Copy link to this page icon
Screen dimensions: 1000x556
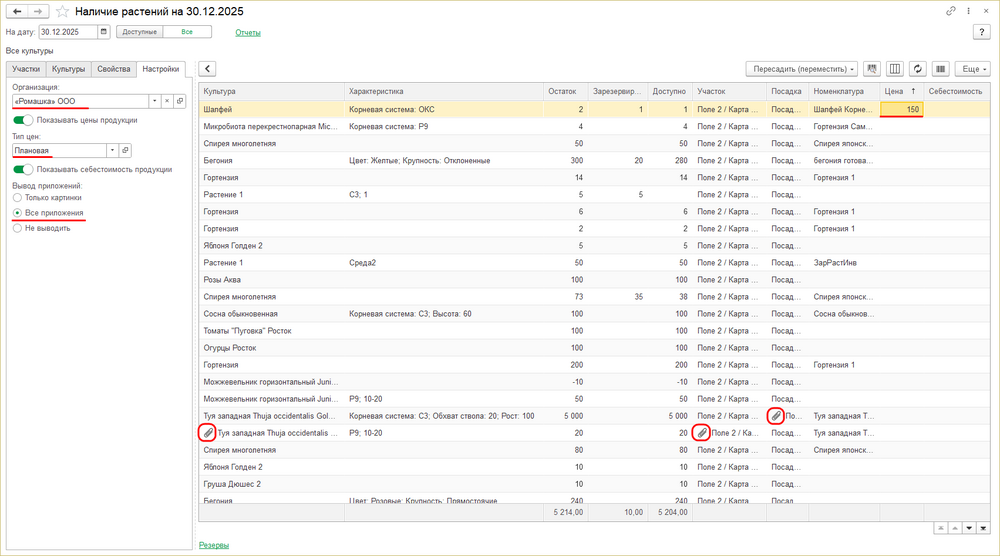click(x=951, y=11)
